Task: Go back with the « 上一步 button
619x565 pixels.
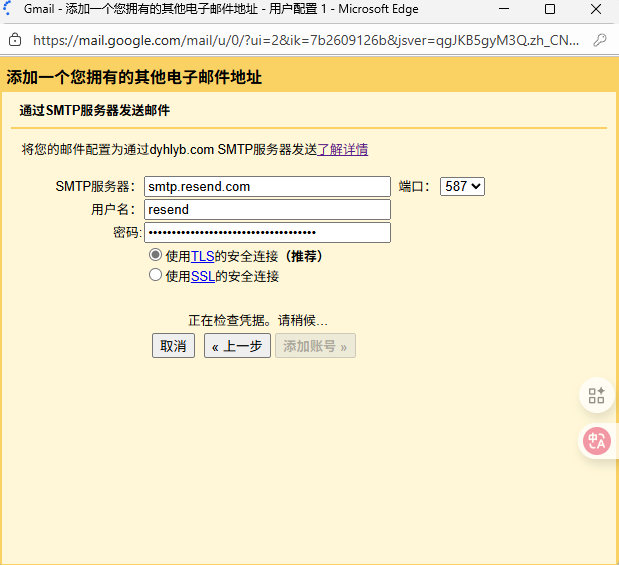Action: coord(237,346)
